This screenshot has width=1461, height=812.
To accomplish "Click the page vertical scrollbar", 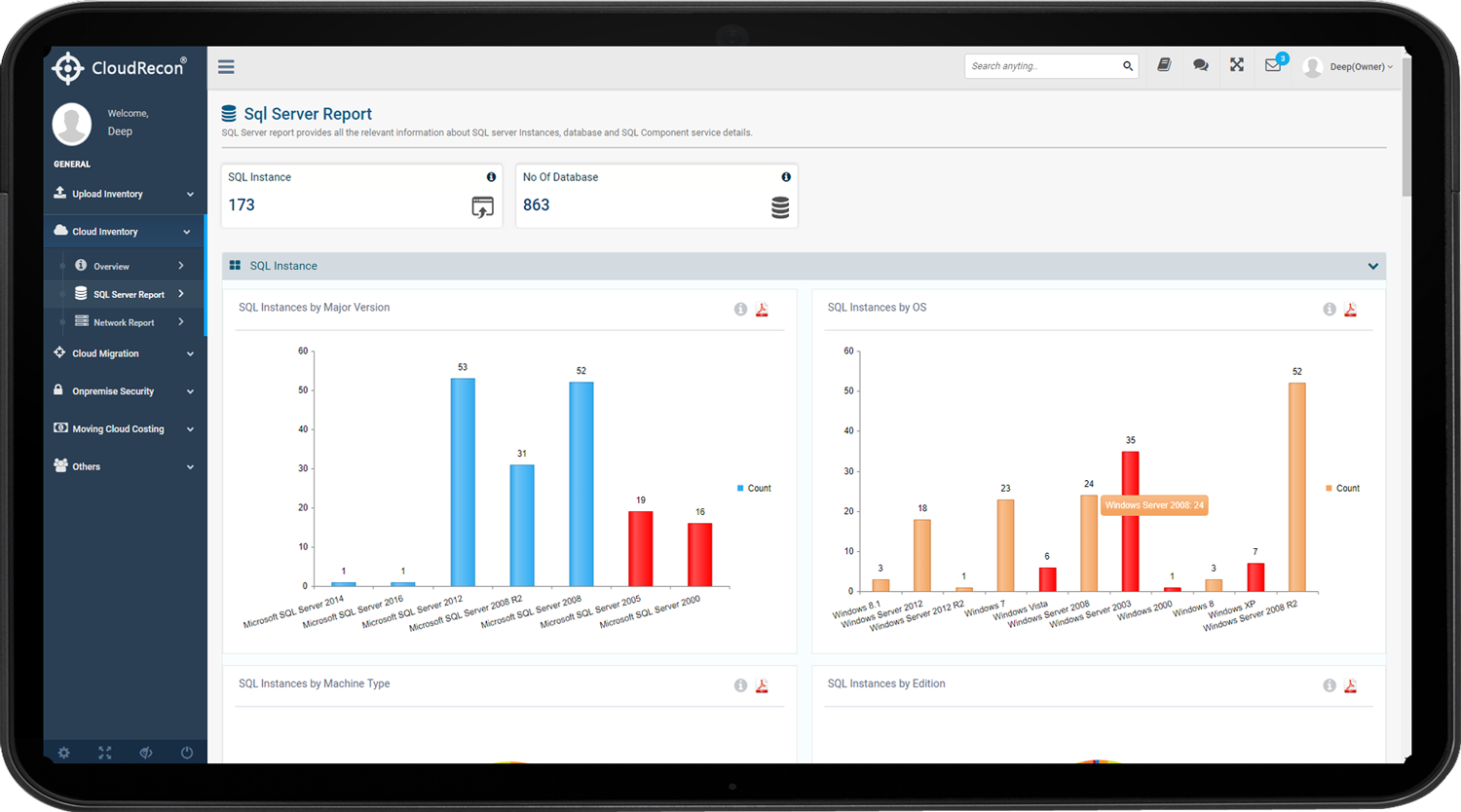I will pyautogui.click(x=1406, y=127).
